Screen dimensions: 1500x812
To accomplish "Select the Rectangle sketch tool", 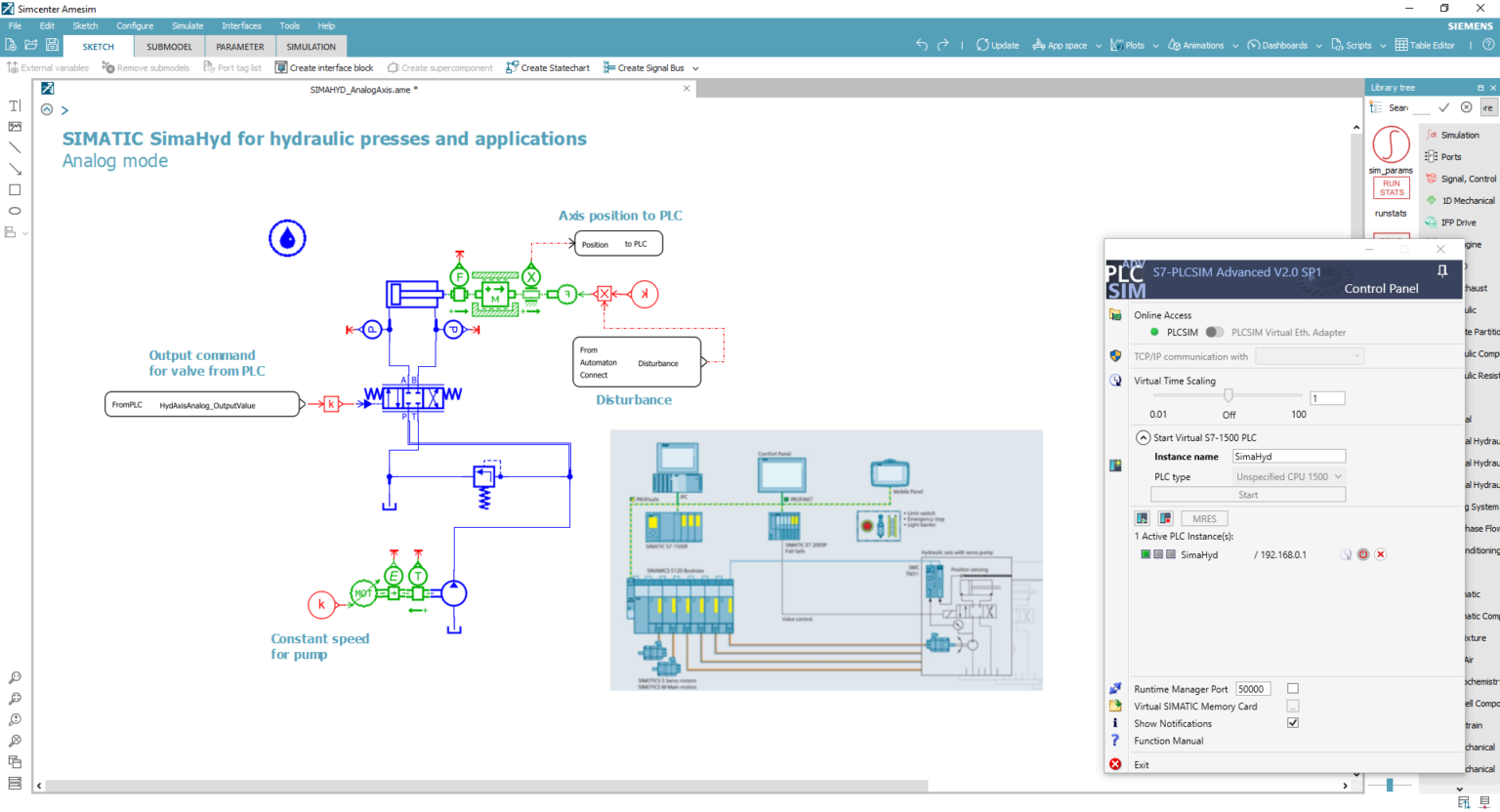I will coord(15,189).
